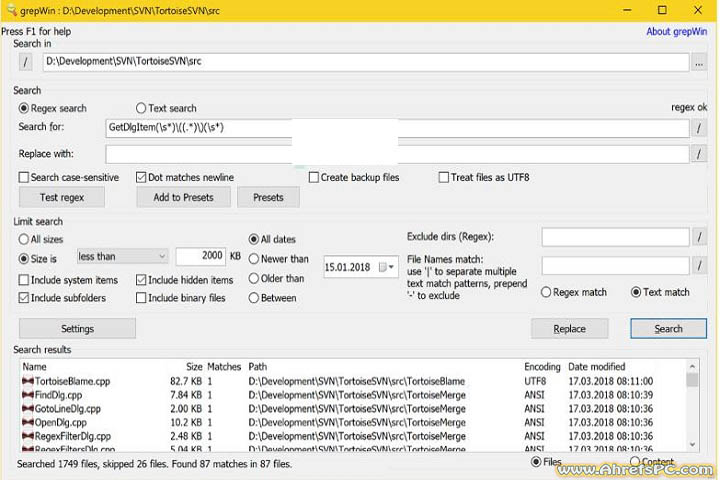Click the RegexFilterDlg.cpp file icon
The height and width of the screenshot is (480, 720).
pos(28,436)
